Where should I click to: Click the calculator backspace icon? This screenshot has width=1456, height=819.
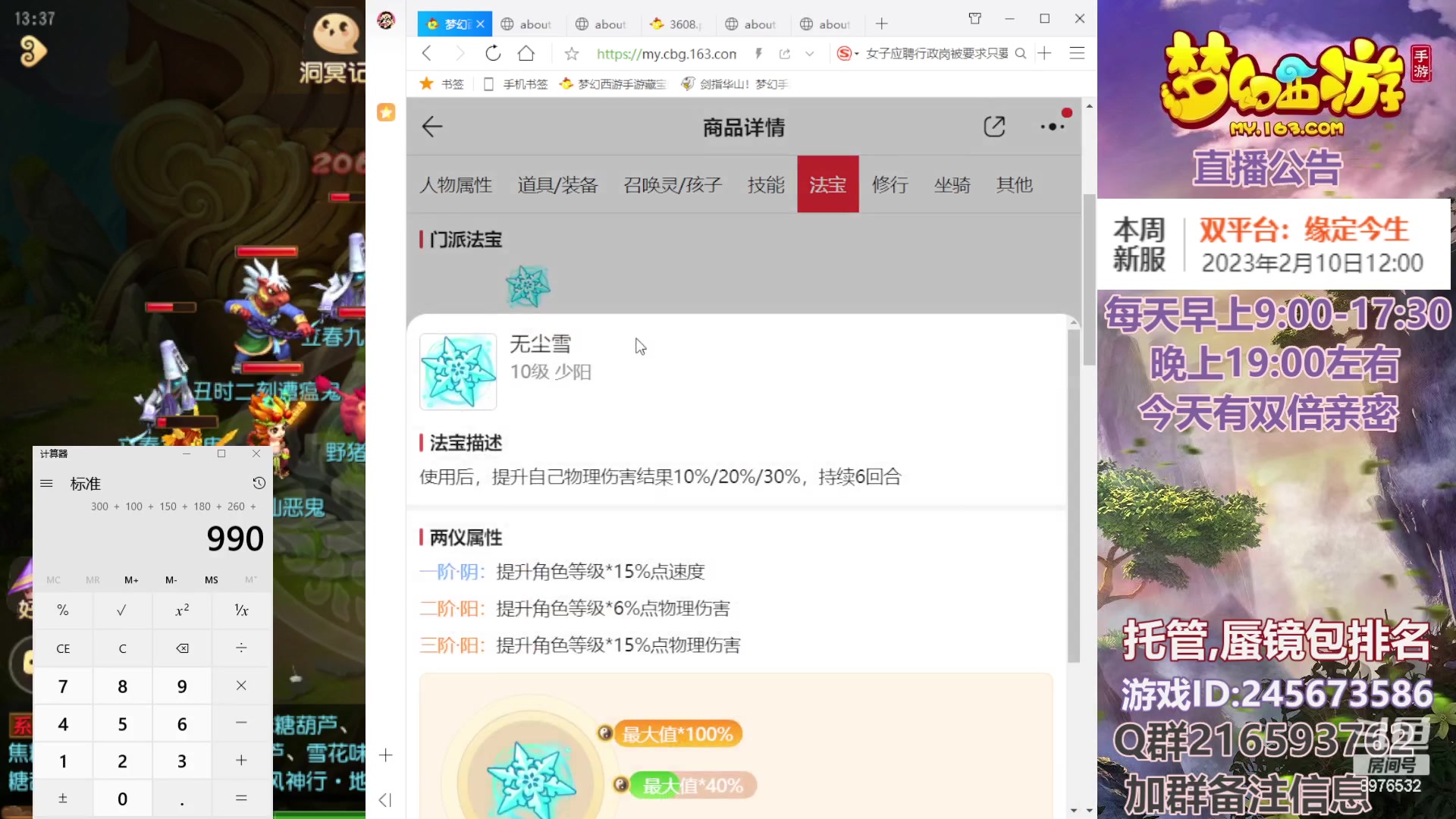182,648
